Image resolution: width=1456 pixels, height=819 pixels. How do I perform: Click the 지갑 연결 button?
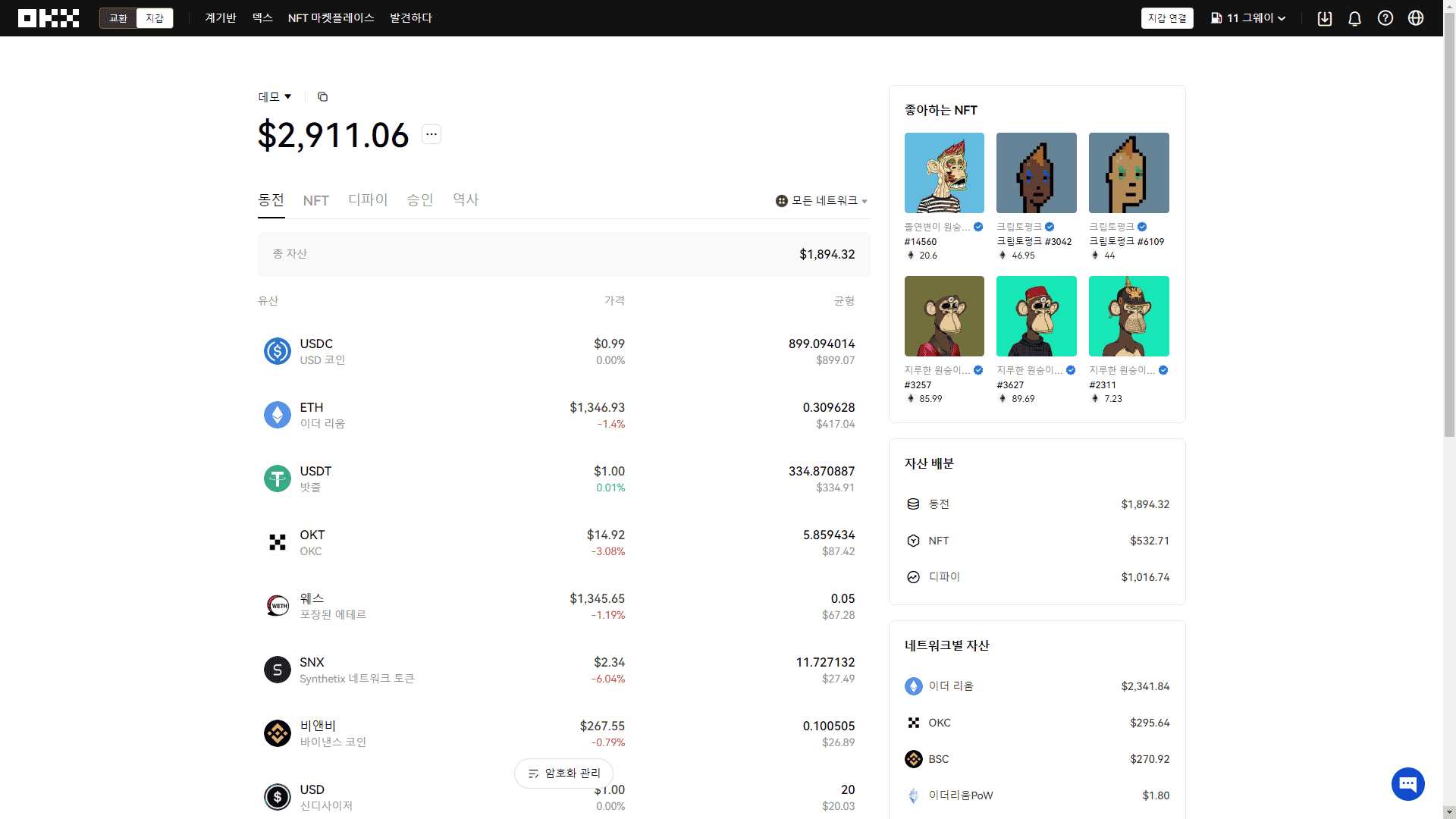point(1167,18)
